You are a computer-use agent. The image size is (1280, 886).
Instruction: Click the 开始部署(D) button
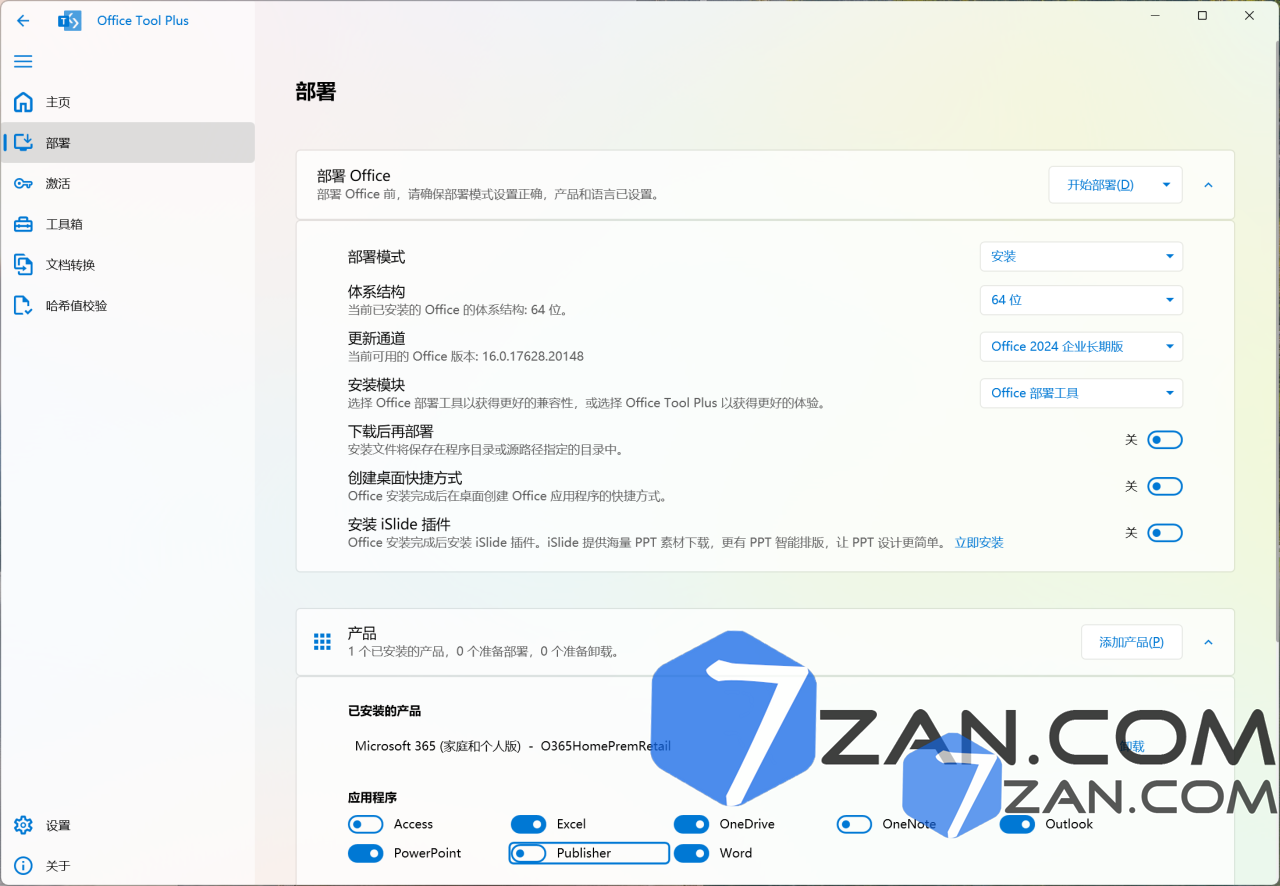point(1100,185)
